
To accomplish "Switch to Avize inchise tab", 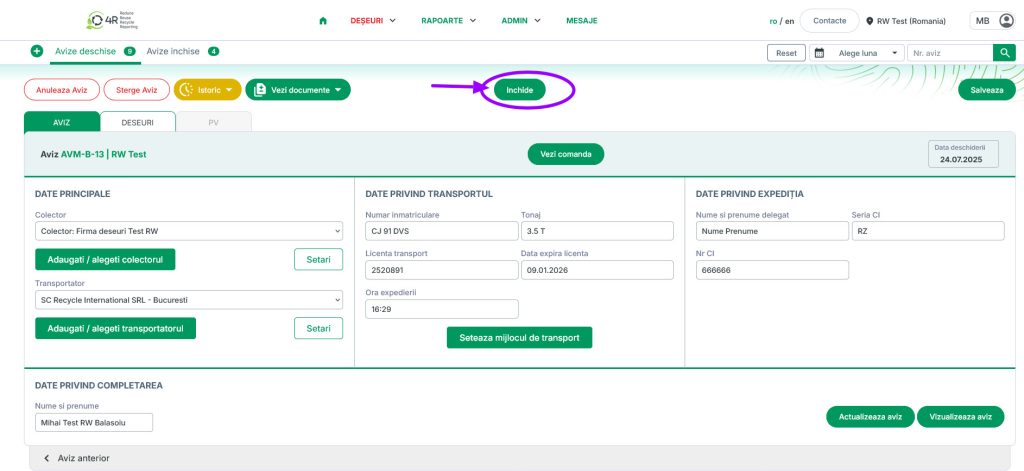I will click(x=173, y=51).
